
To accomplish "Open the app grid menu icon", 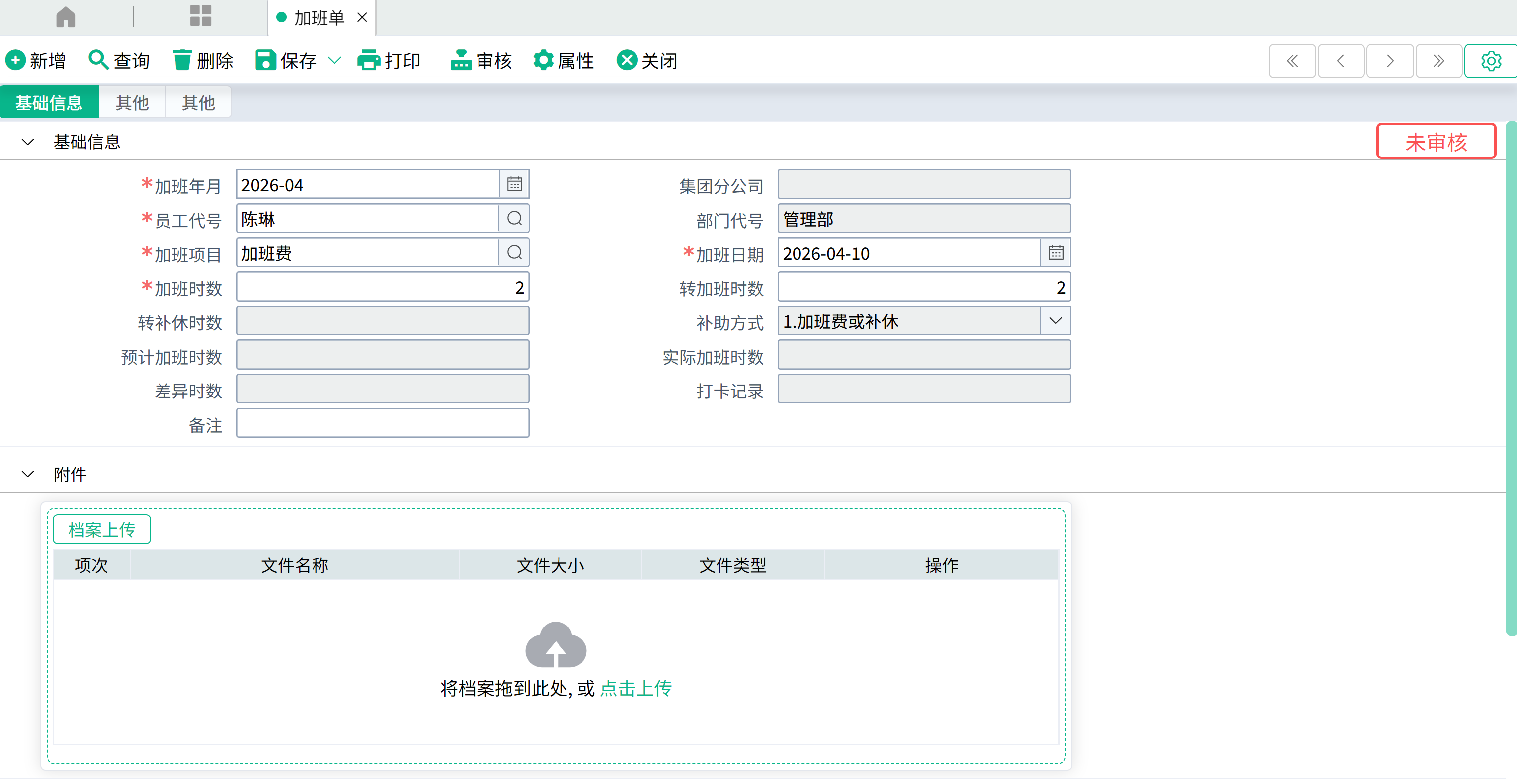I will [x=200, y=16].
